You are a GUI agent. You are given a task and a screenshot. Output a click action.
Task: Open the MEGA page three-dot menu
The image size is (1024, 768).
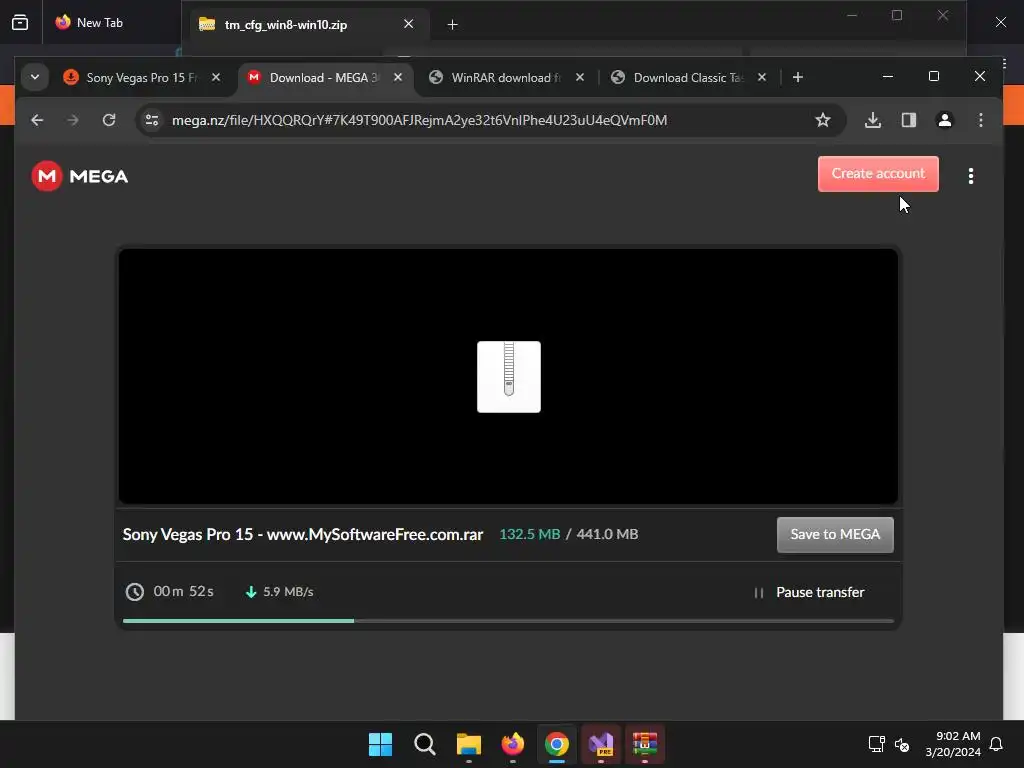[x=970, y=176]
